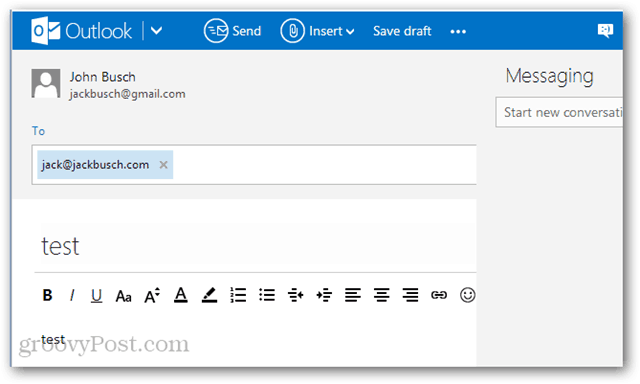Screen dimensions: 640x384
Task: Open the emoticon smiley picker
Action: 467,295
